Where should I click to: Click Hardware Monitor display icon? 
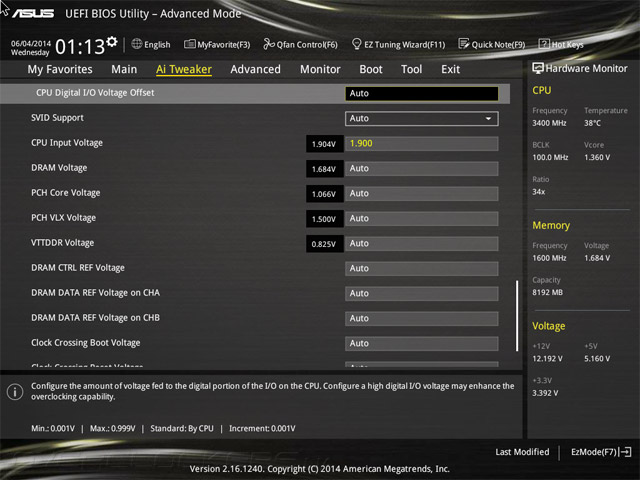[x=538, y=68]
